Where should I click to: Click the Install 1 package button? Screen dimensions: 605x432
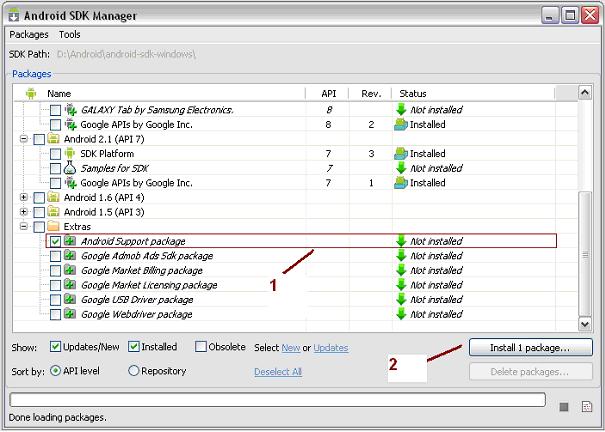(531, 348)
